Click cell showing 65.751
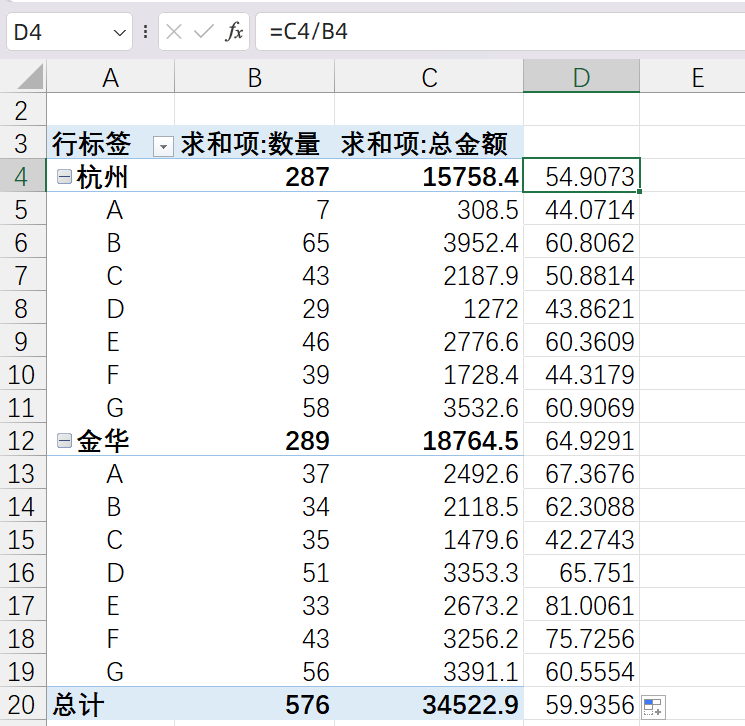The width and height of the screenshot is (745, 726). click(x=582, y=573)
